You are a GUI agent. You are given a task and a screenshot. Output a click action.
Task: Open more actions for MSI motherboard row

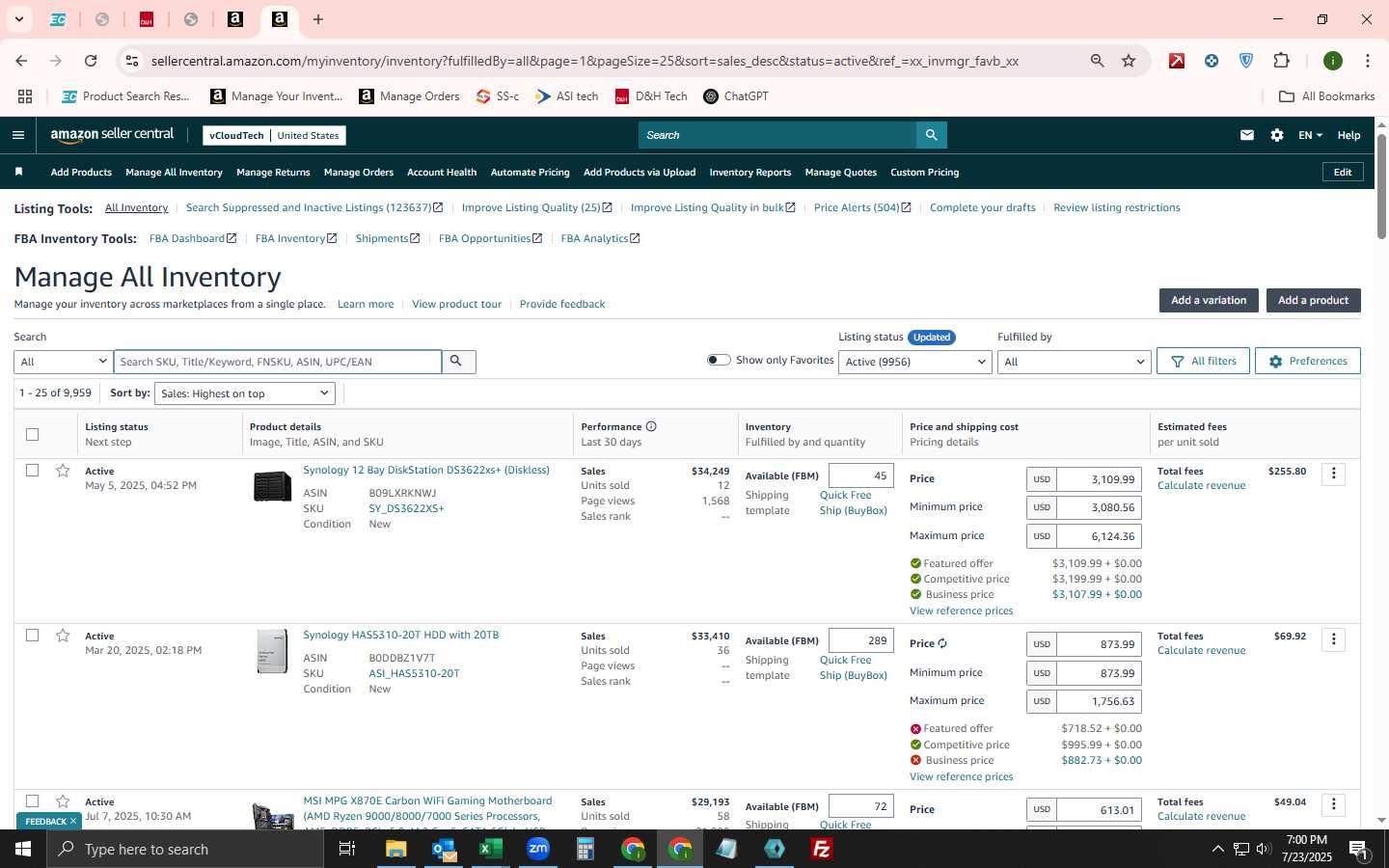(x=1334, y=804)
